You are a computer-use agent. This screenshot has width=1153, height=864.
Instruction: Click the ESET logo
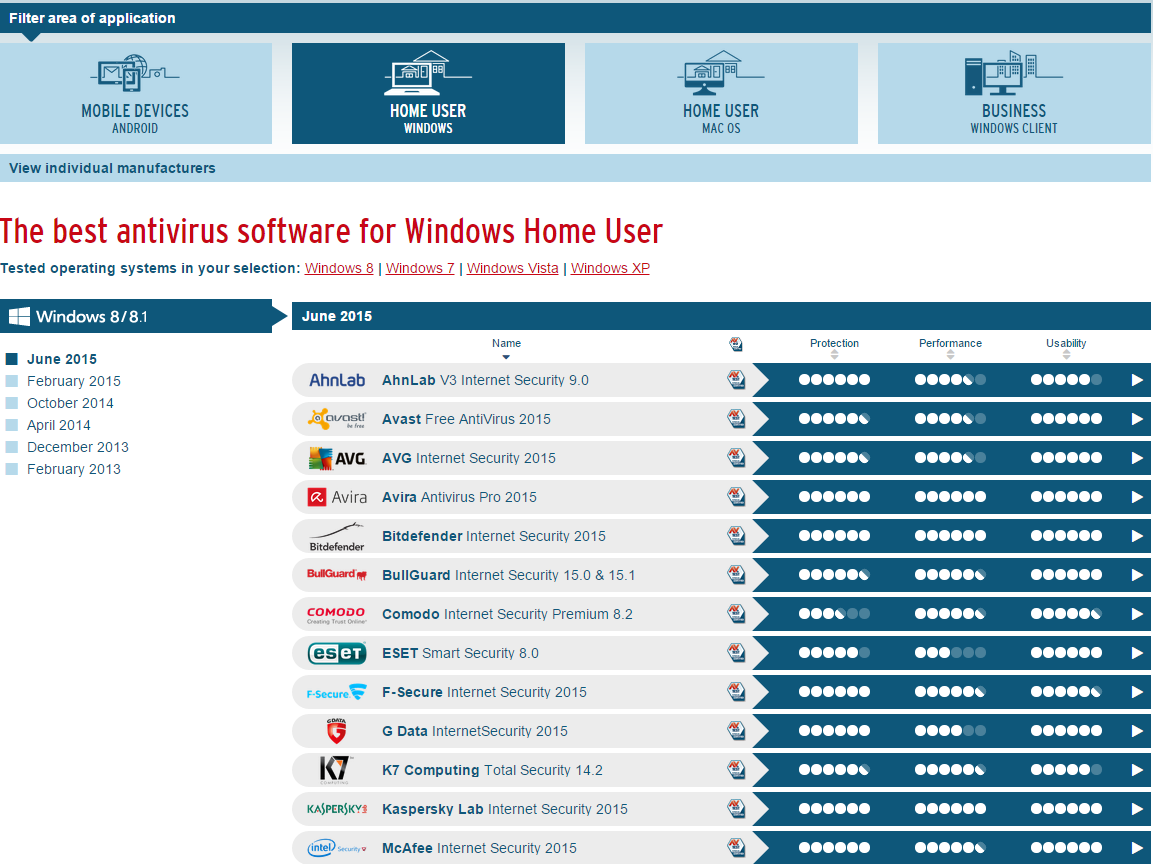point(337,653)
